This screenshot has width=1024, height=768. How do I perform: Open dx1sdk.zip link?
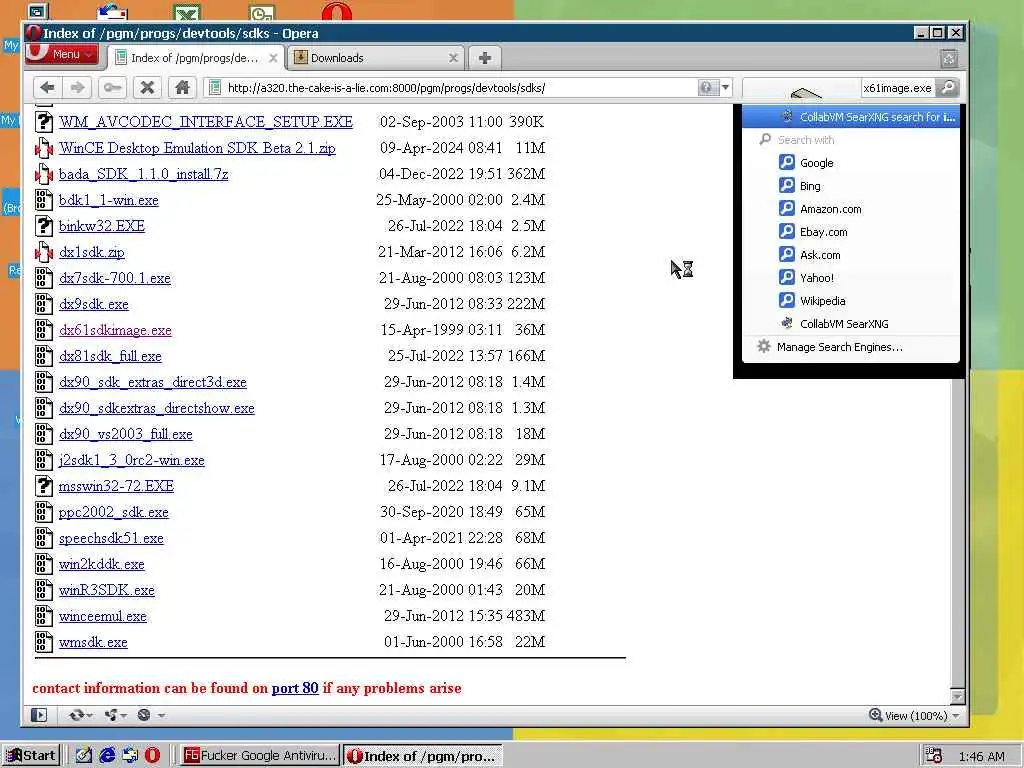click(x=91, y=252)
